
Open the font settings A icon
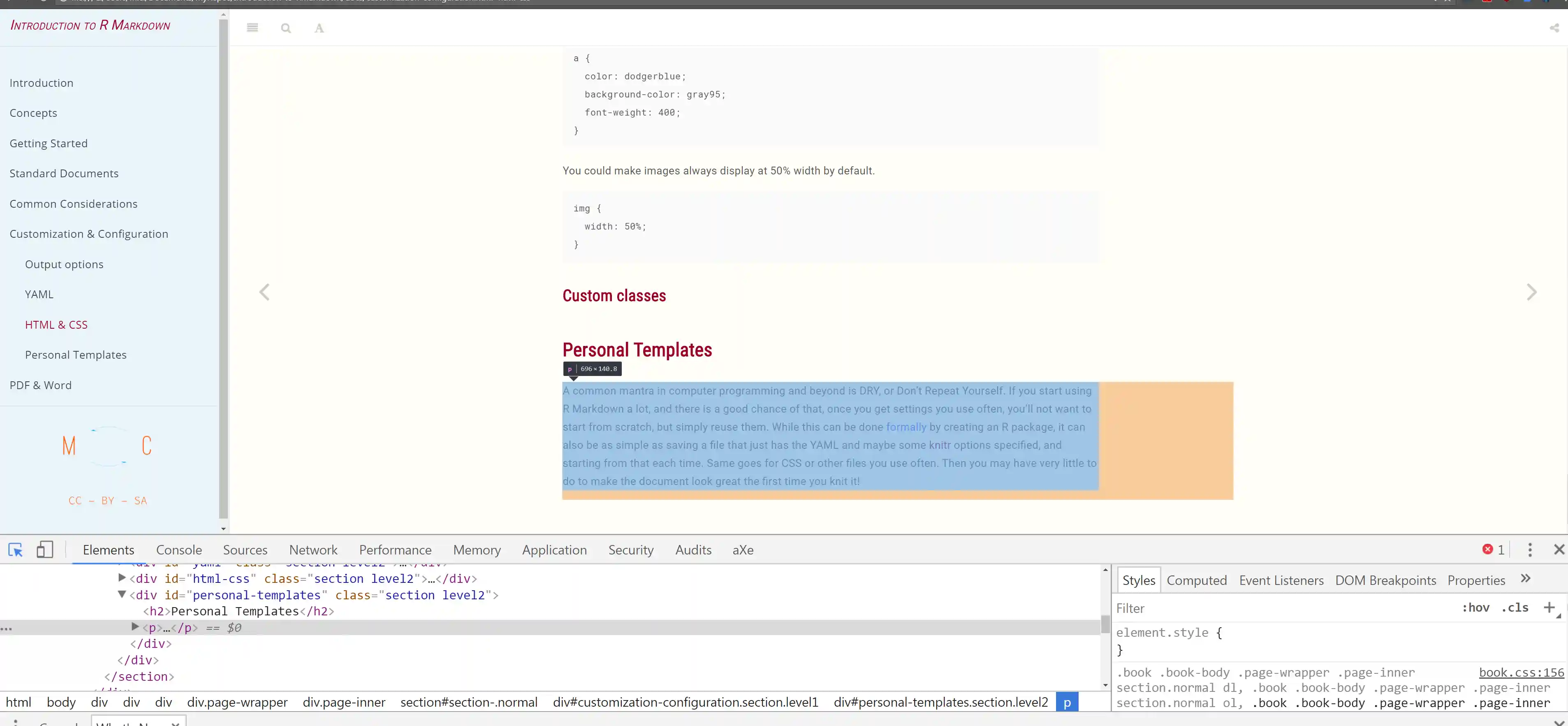point(319,28)
